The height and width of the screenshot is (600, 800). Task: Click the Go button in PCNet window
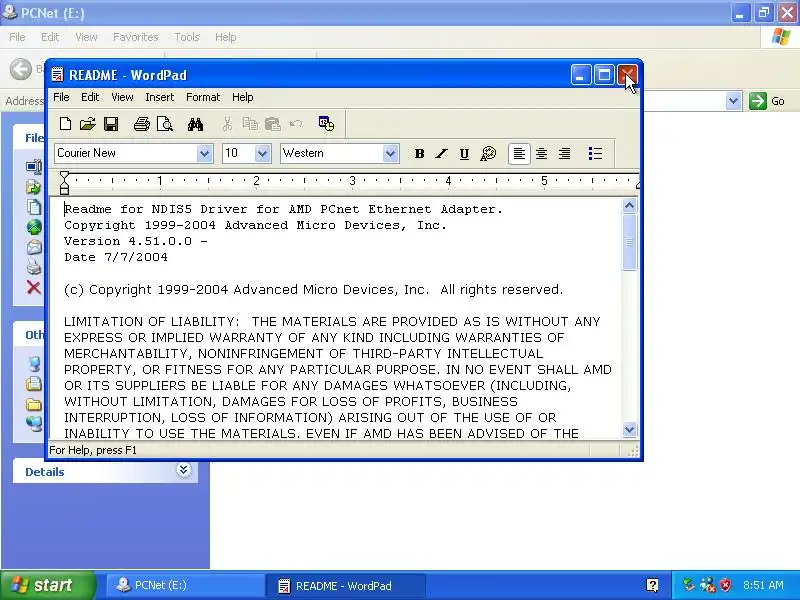click(x=767, y=101)
